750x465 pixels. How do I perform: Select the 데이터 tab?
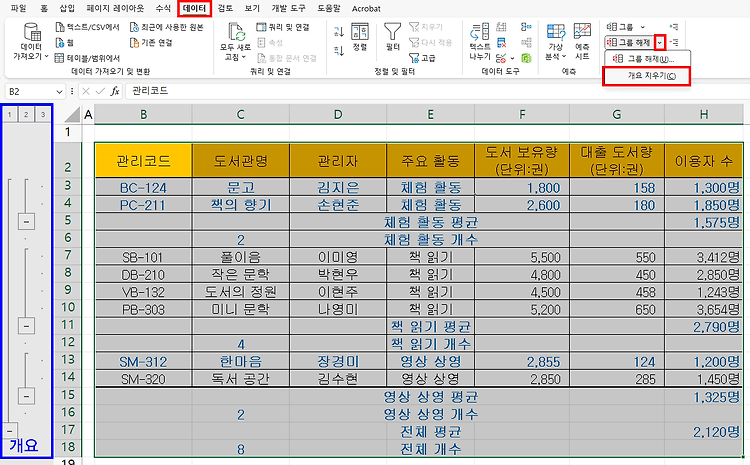point(194,8)
